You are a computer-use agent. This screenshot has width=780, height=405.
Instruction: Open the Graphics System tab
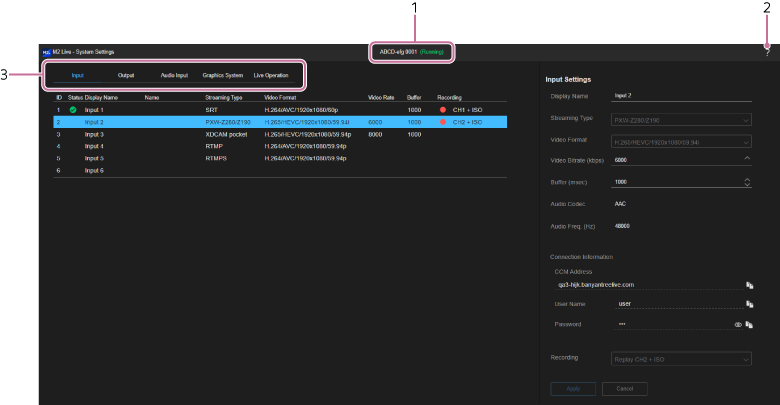point(223,76)
